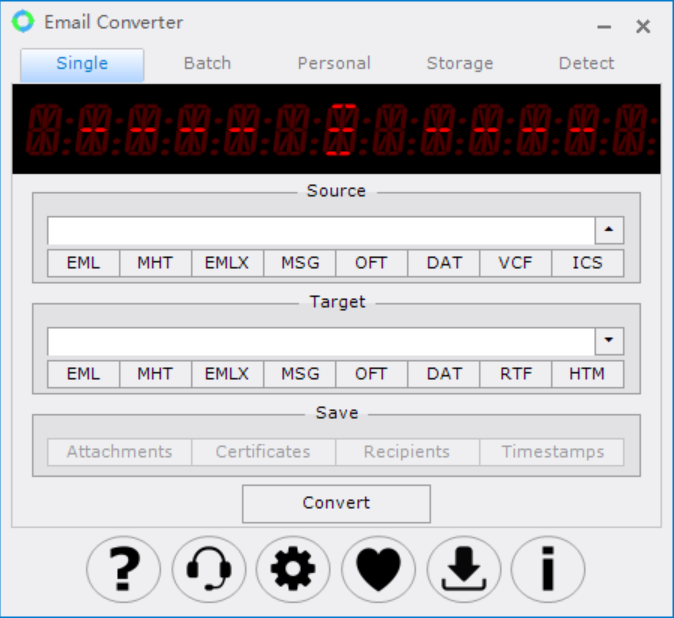Click the red LED segment display
The height and width of the screenshot is (618, 674).
tap(336, 129)
